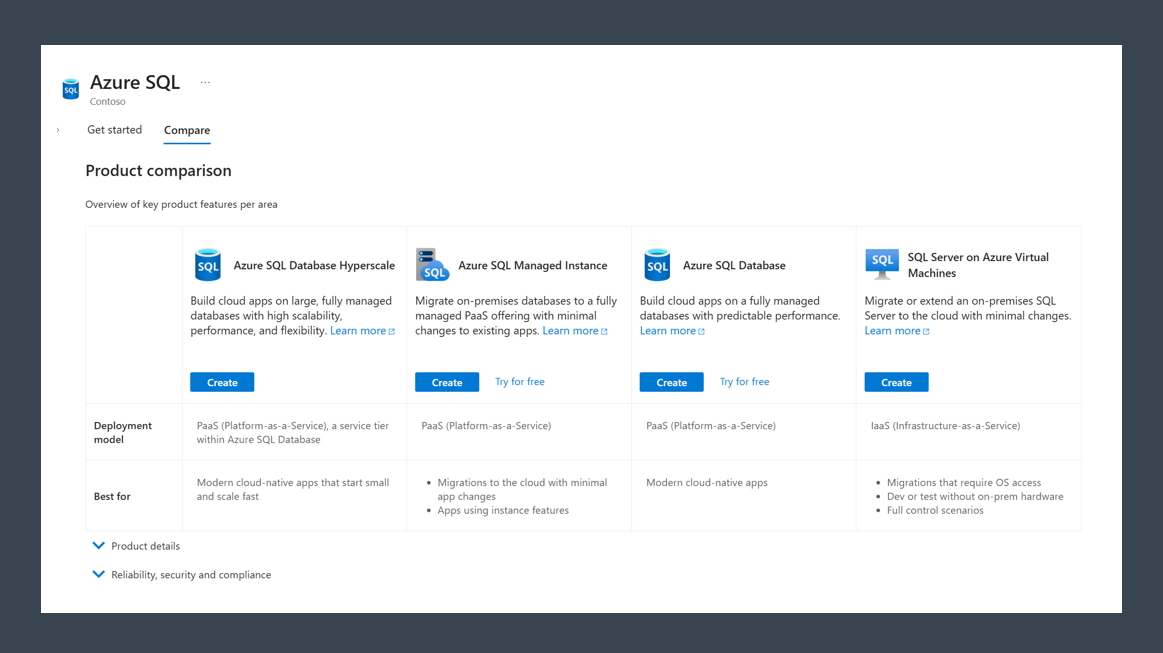Click the Azure SQL logo icon in header

[x=70, y=89]
